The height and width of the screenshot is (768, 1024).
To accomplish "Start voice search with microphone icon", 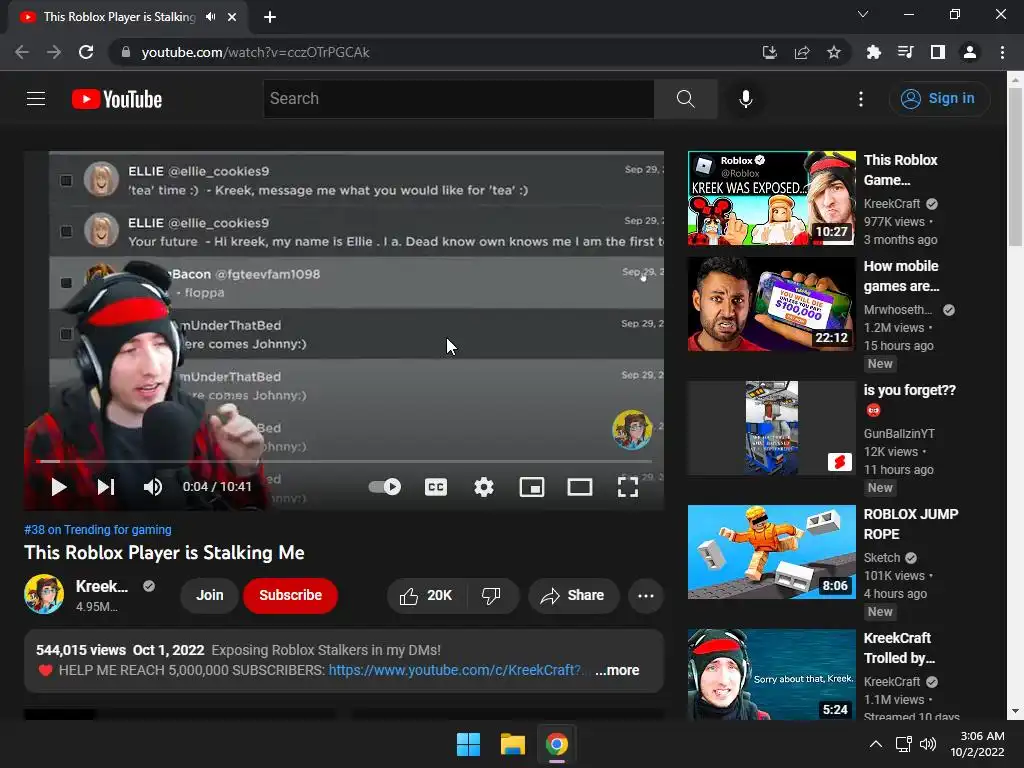I will click(746, 99).
